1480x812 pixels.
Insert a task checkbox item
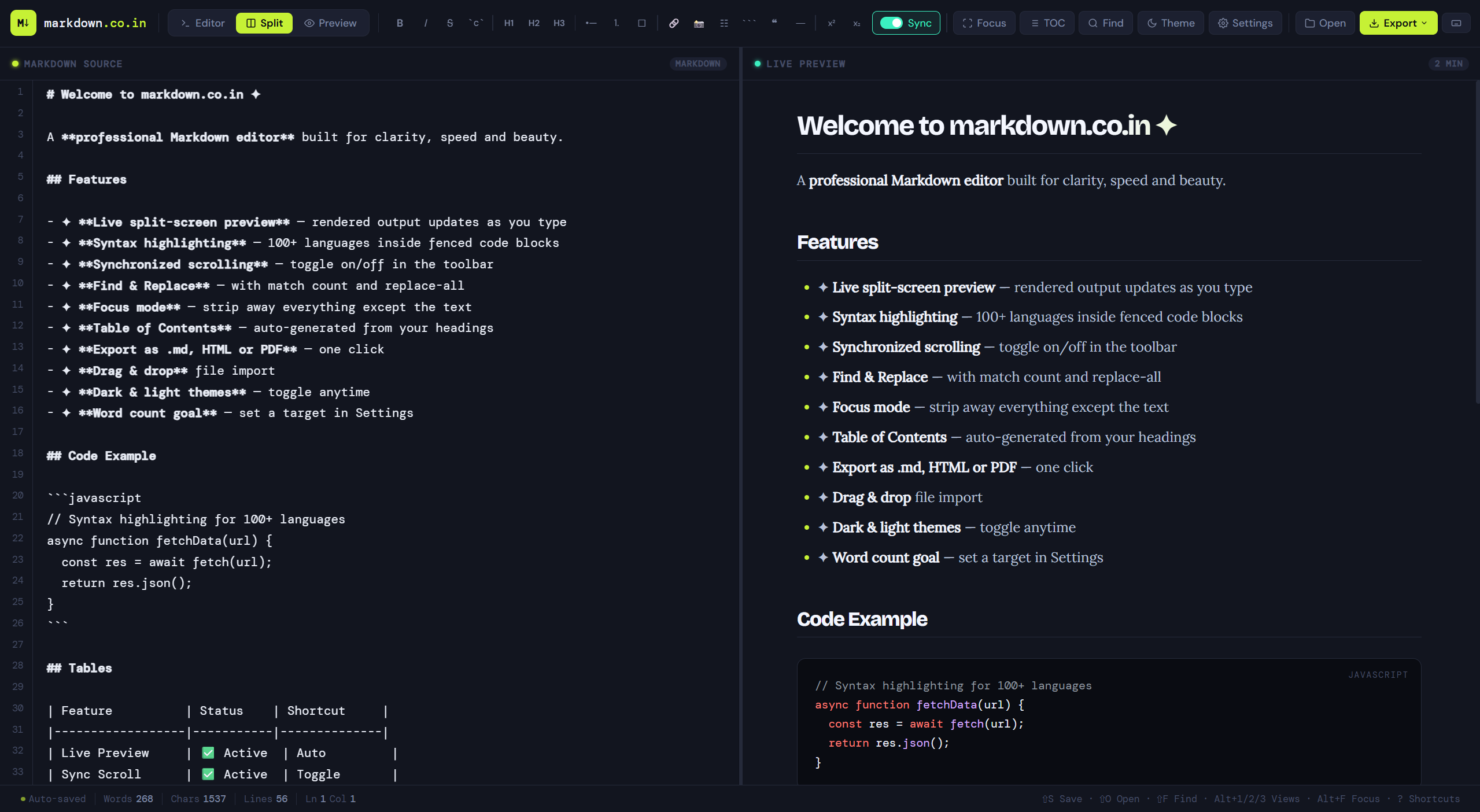coord(641,23)
